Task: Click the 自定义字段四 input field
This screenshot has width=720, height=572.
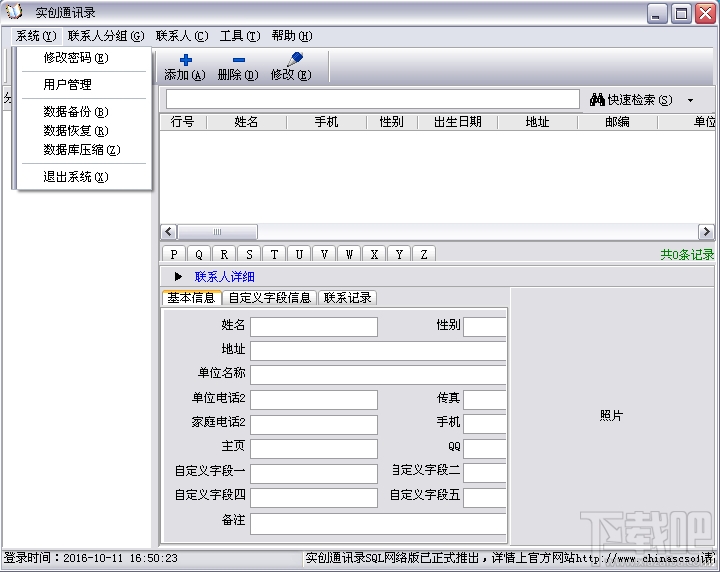Action: [314, 498]
